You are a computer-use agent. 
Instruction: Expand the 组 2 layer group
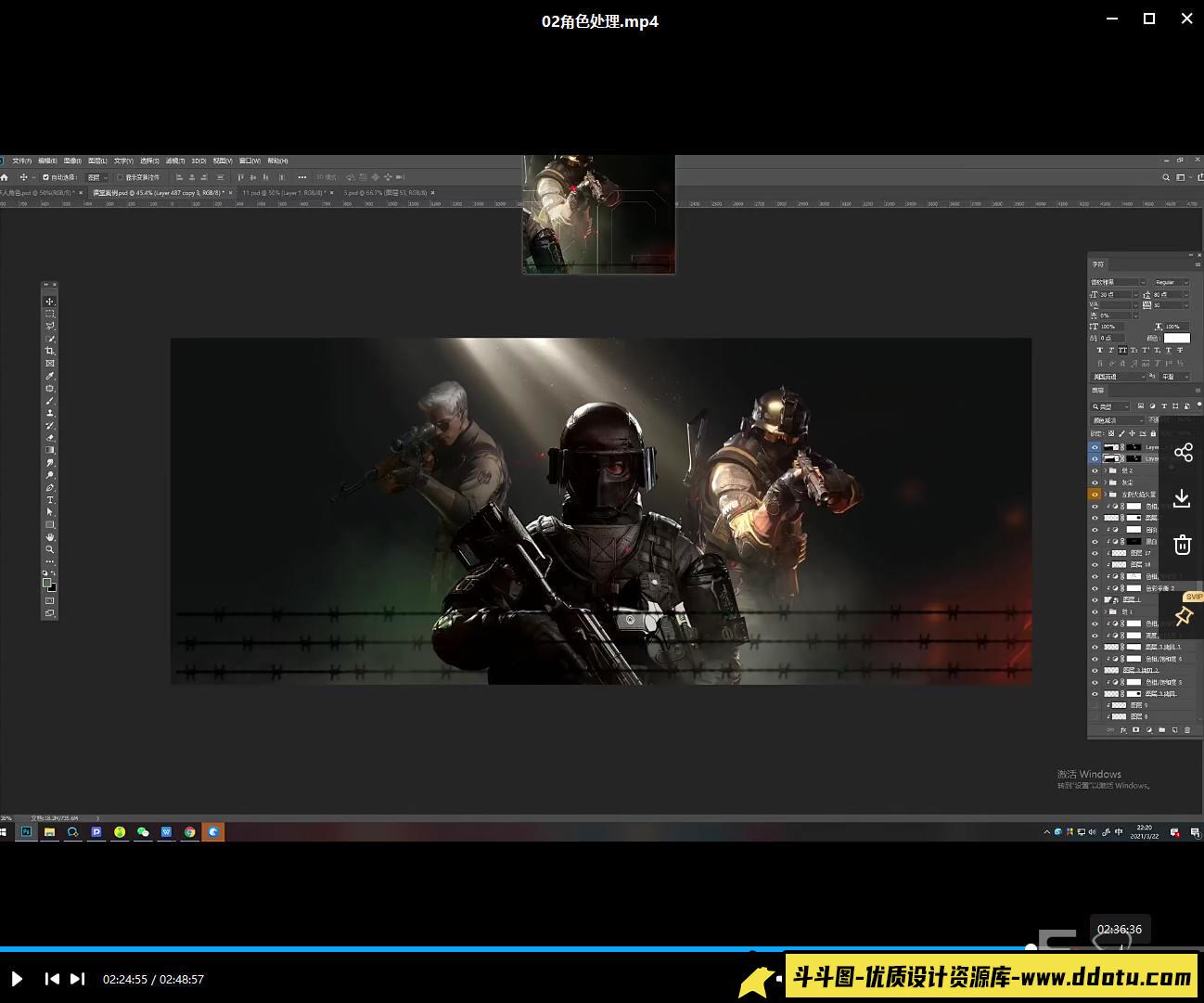(x=1106, y=470)
